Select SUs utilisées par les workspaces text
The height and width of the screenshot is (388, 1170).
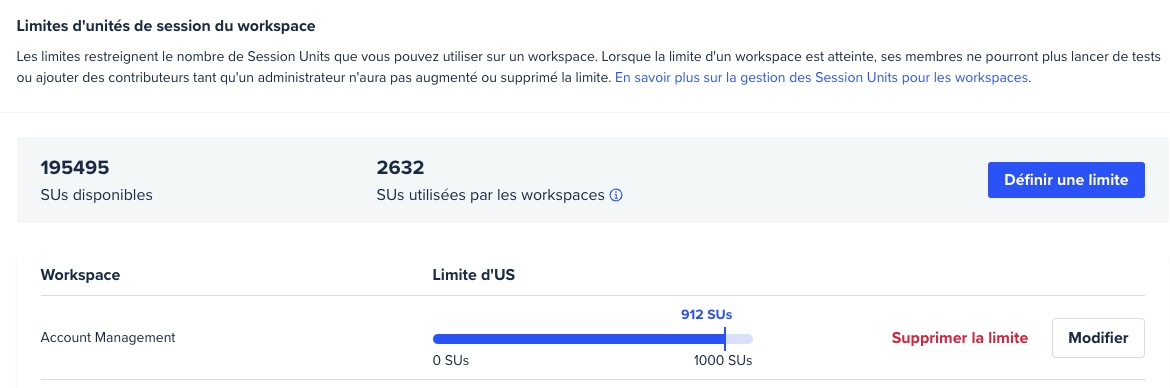[490, 195]
